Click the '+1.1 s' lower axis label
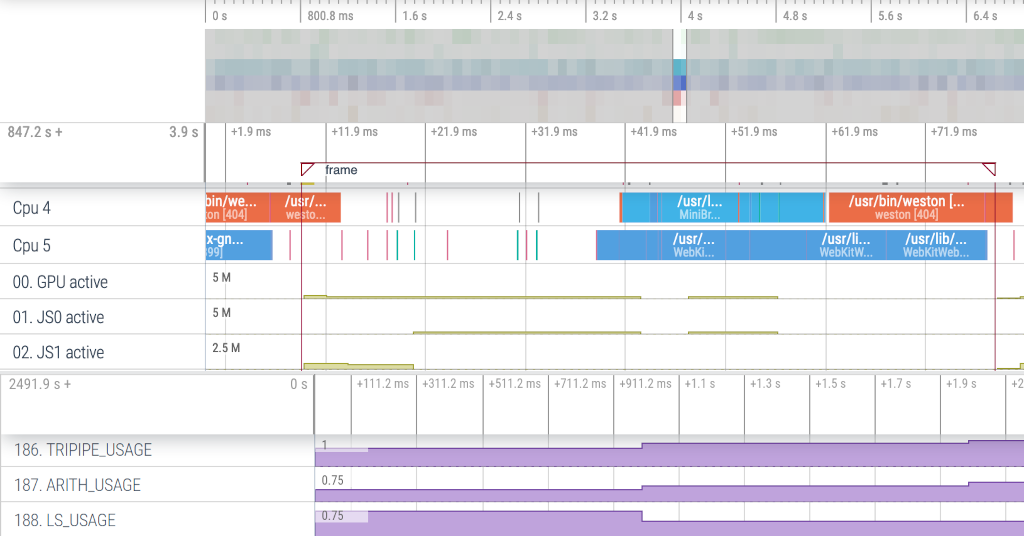 (x=699, y=384)
